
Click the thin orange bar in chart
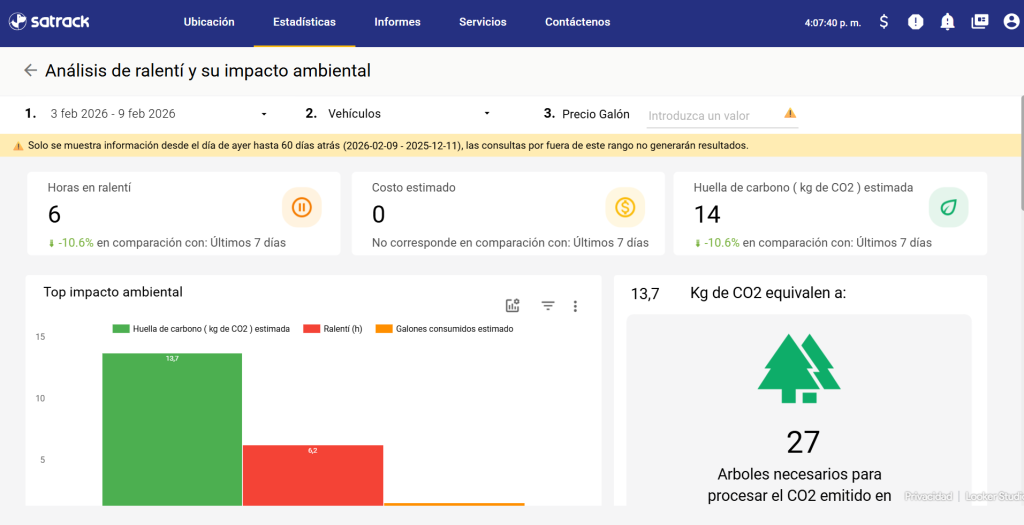(x=455, y=504)
